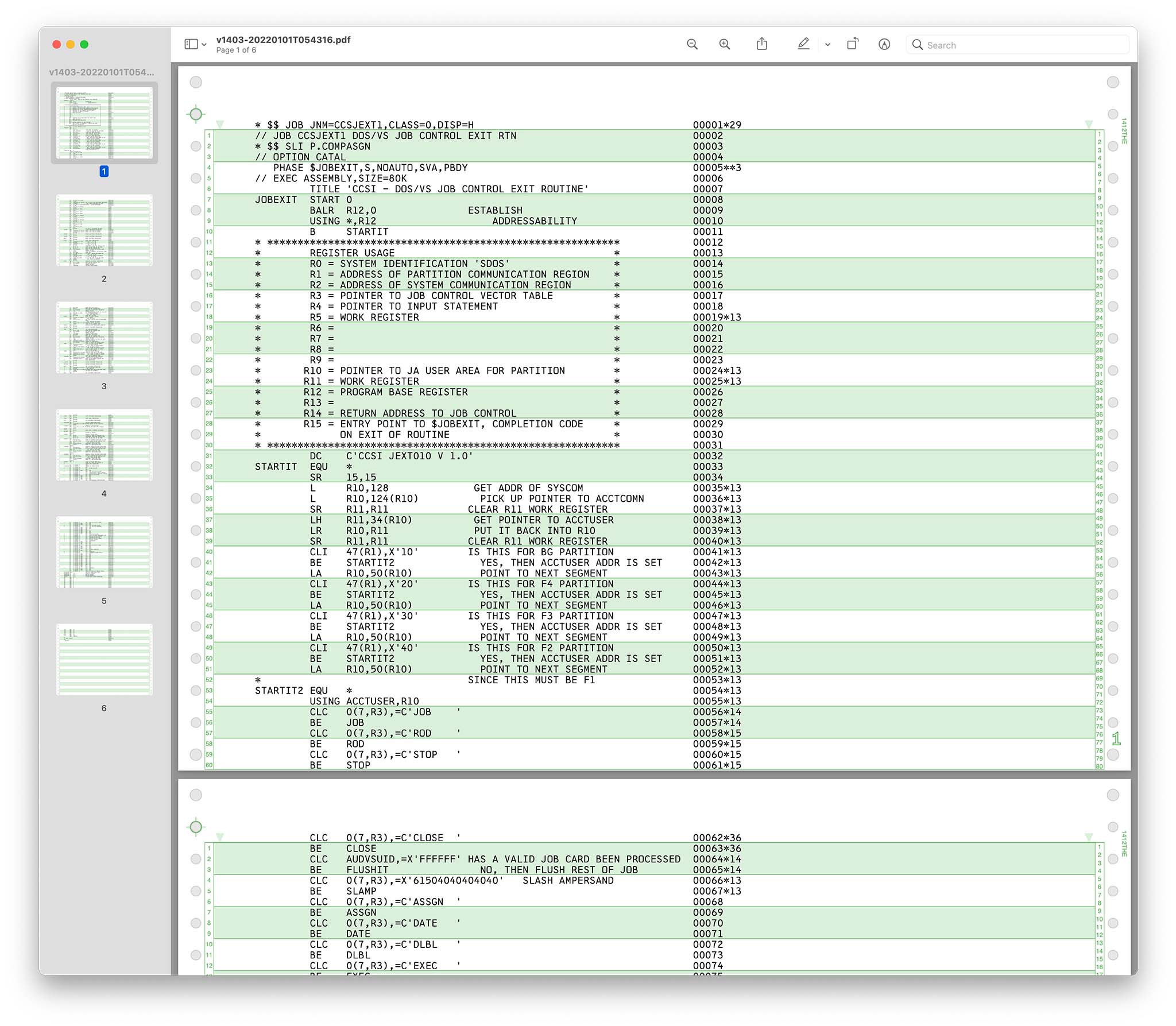Click the circled-A highlight/annotate icon
Screen dimensions: 1176x1026
(x=884, y=44)
